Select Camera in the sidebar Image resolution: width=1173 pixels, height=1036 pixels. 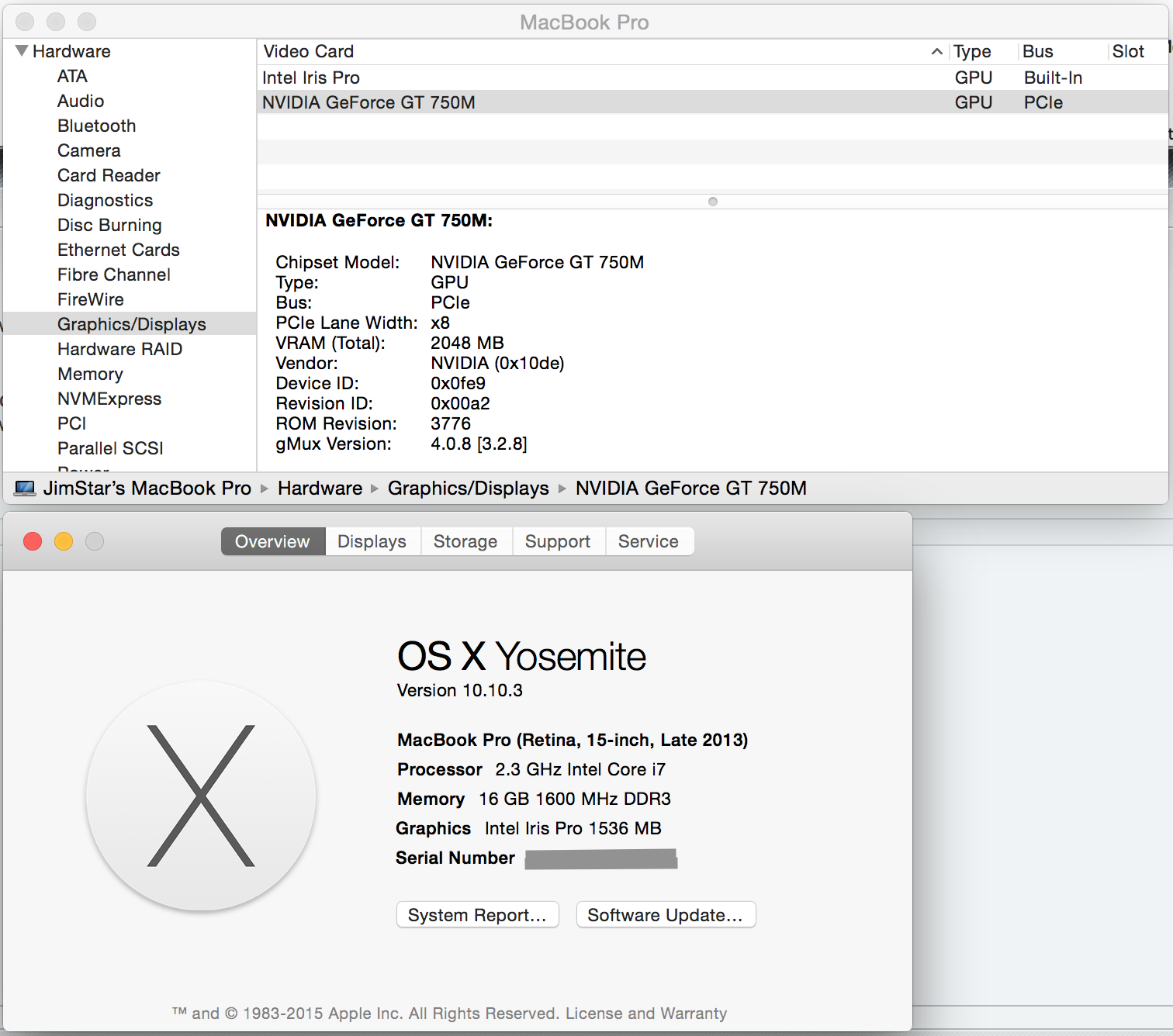point(89,150)
